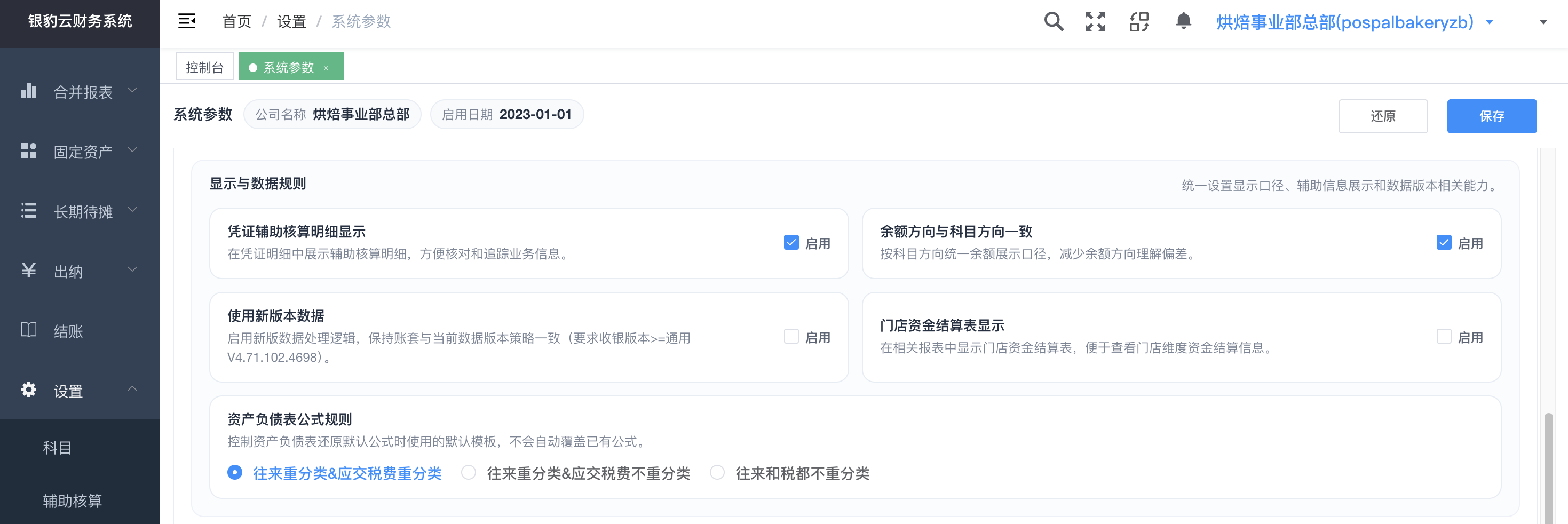Collapse the 设置 menu chevron

pyautogui.click(x=132, y=388)
